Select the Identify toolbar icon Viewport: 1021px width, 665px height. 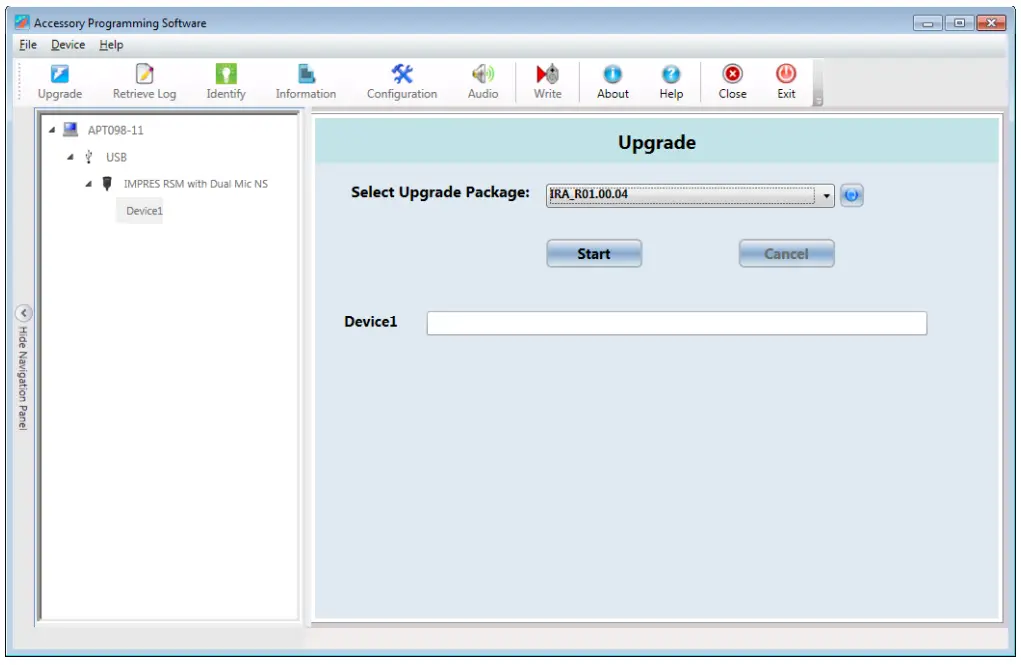(225, 80)
